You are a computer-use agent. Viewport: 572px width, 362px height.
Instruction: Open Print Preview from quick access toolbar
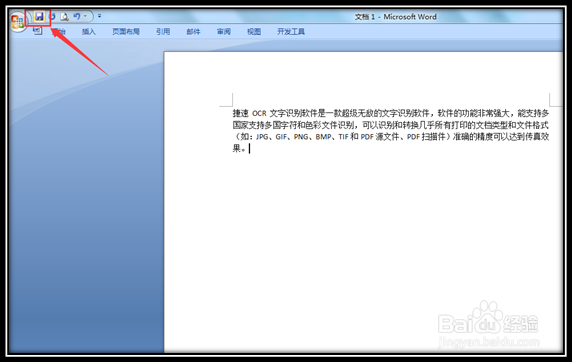point(65,17)
